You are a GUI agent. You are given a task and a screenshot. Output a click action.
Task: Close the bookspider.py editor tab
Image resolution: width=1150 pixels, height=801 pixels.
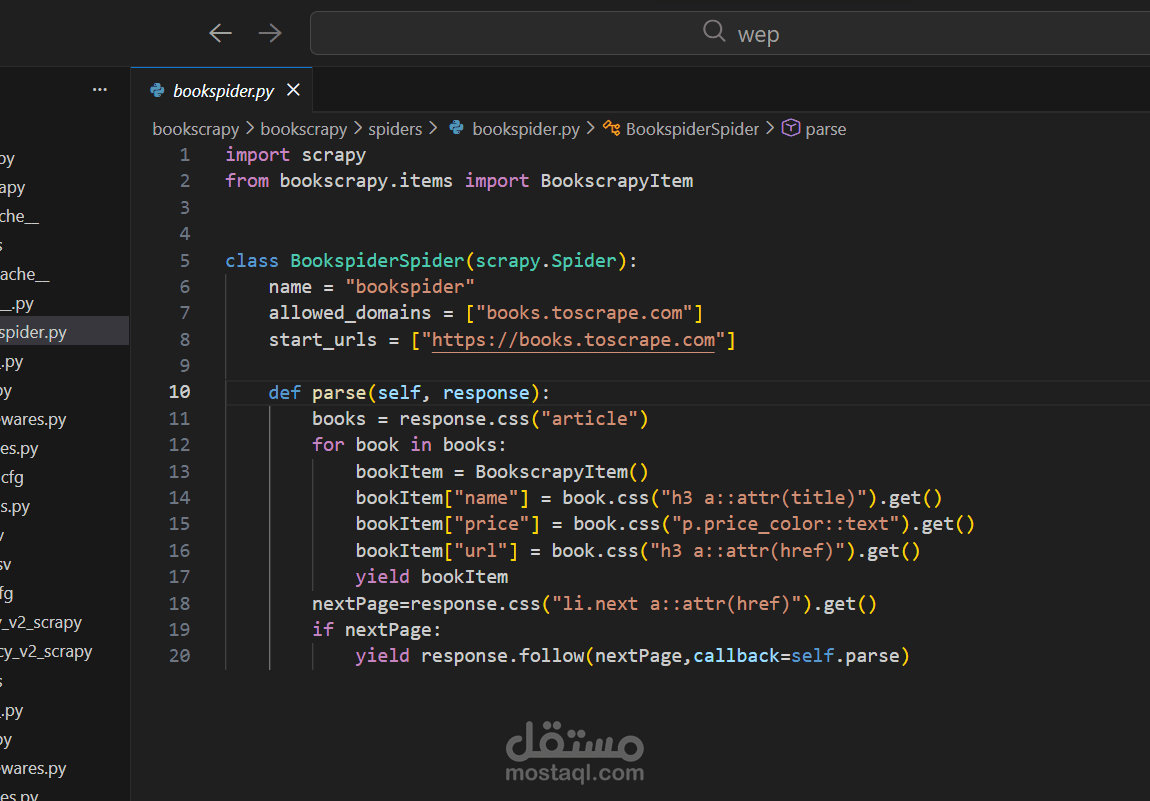point(293,90)
